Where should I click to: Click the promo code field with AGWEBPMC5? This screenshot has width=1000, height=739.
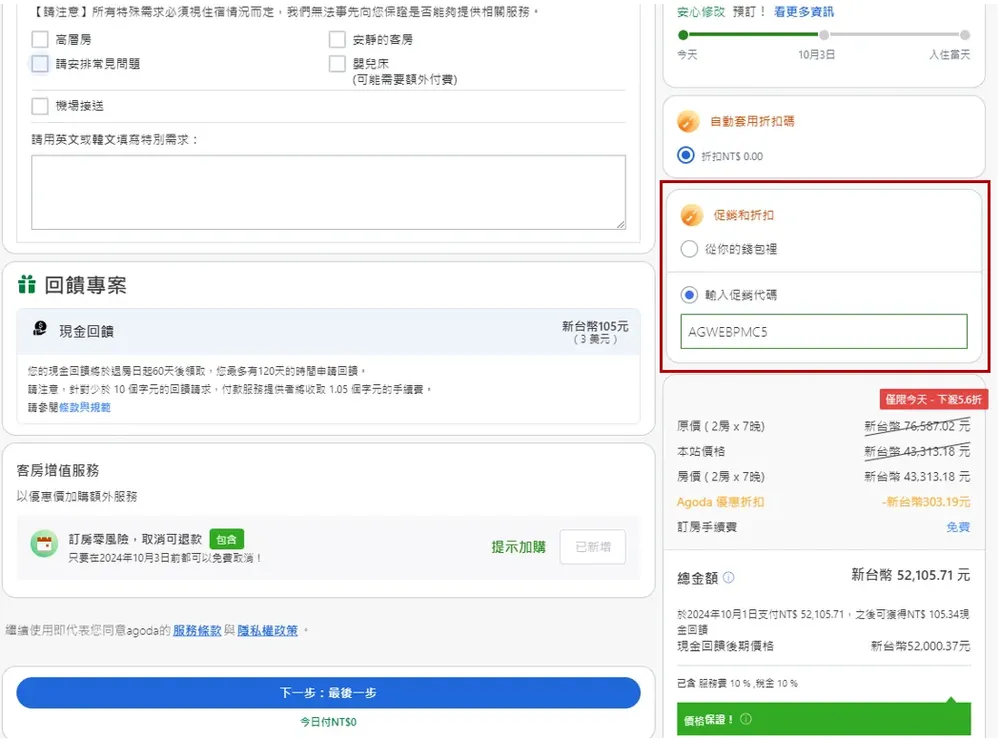tap(823, 332)
